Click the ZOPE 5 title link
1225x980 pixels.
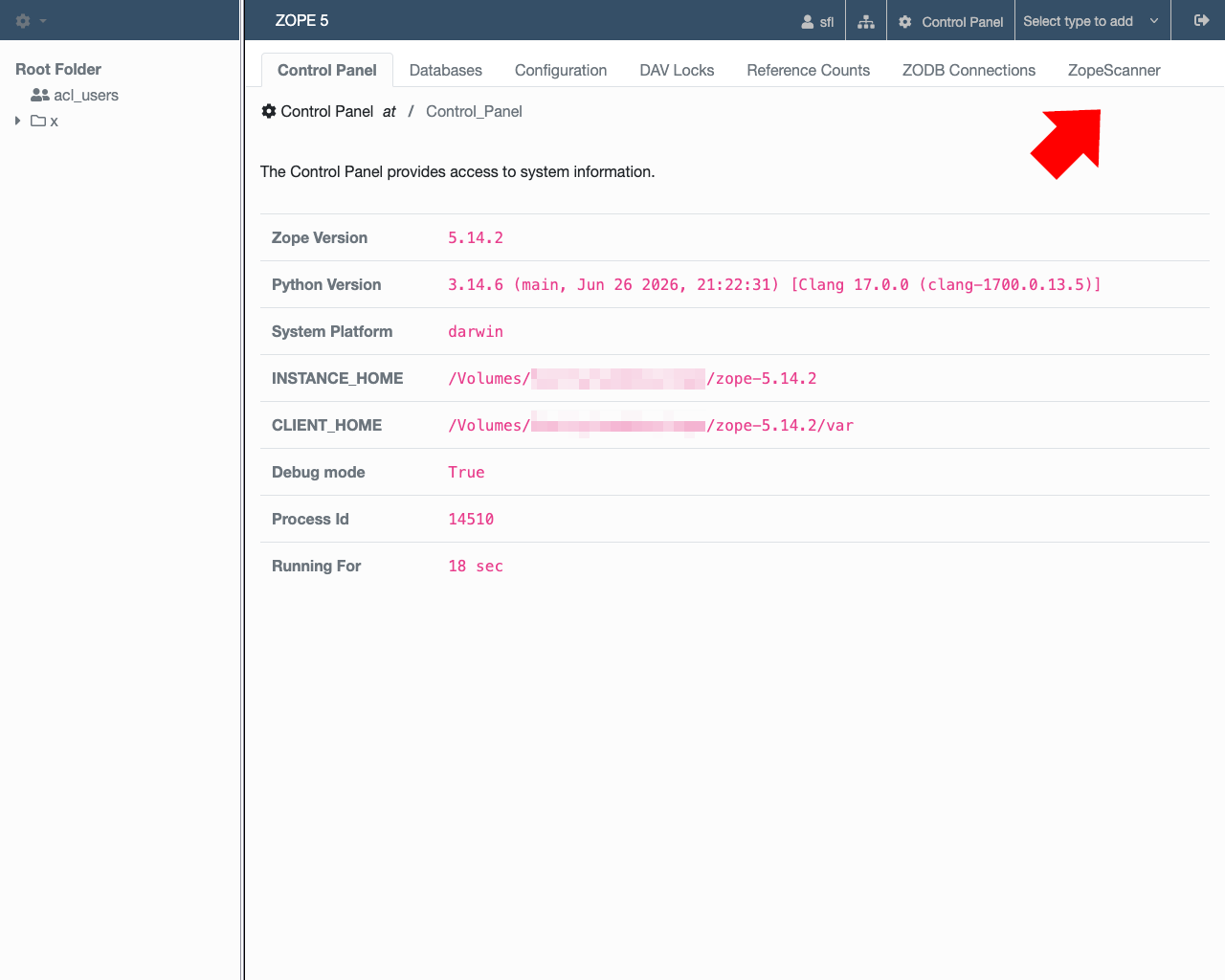301,20
